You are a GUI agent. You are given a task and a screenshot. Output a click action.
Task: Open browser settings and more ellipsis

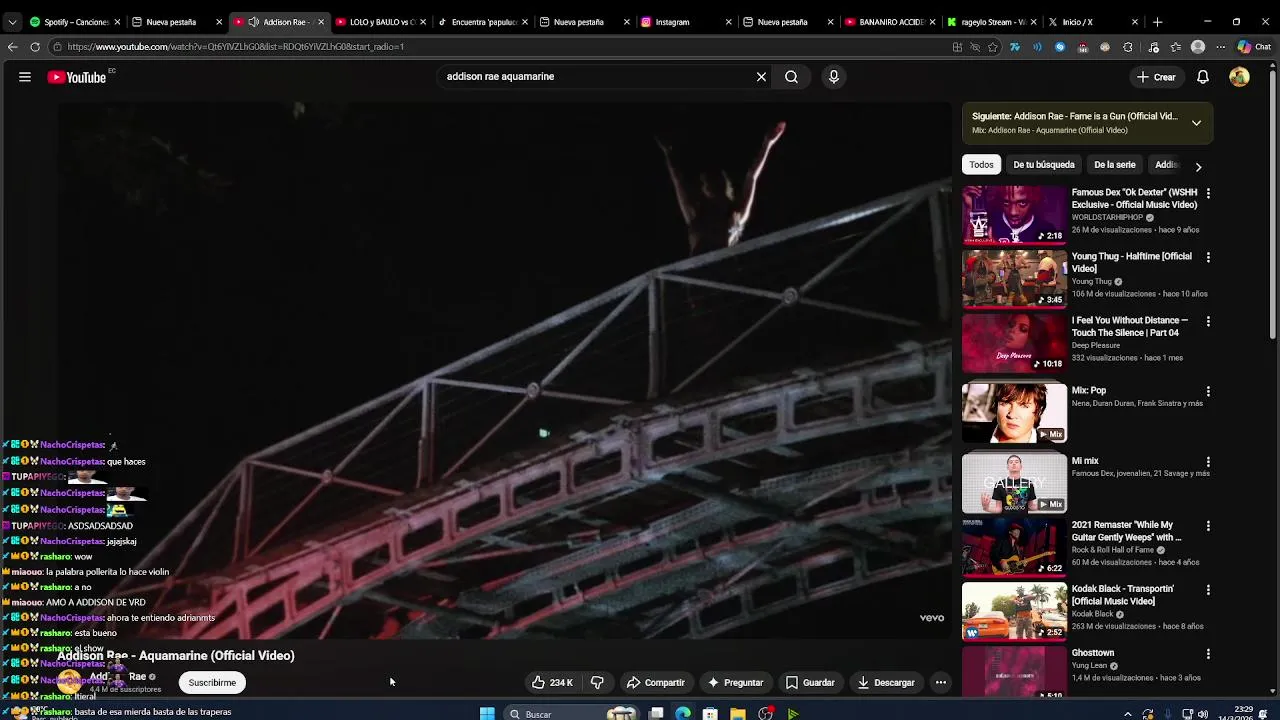click(x=1220, y=47)
